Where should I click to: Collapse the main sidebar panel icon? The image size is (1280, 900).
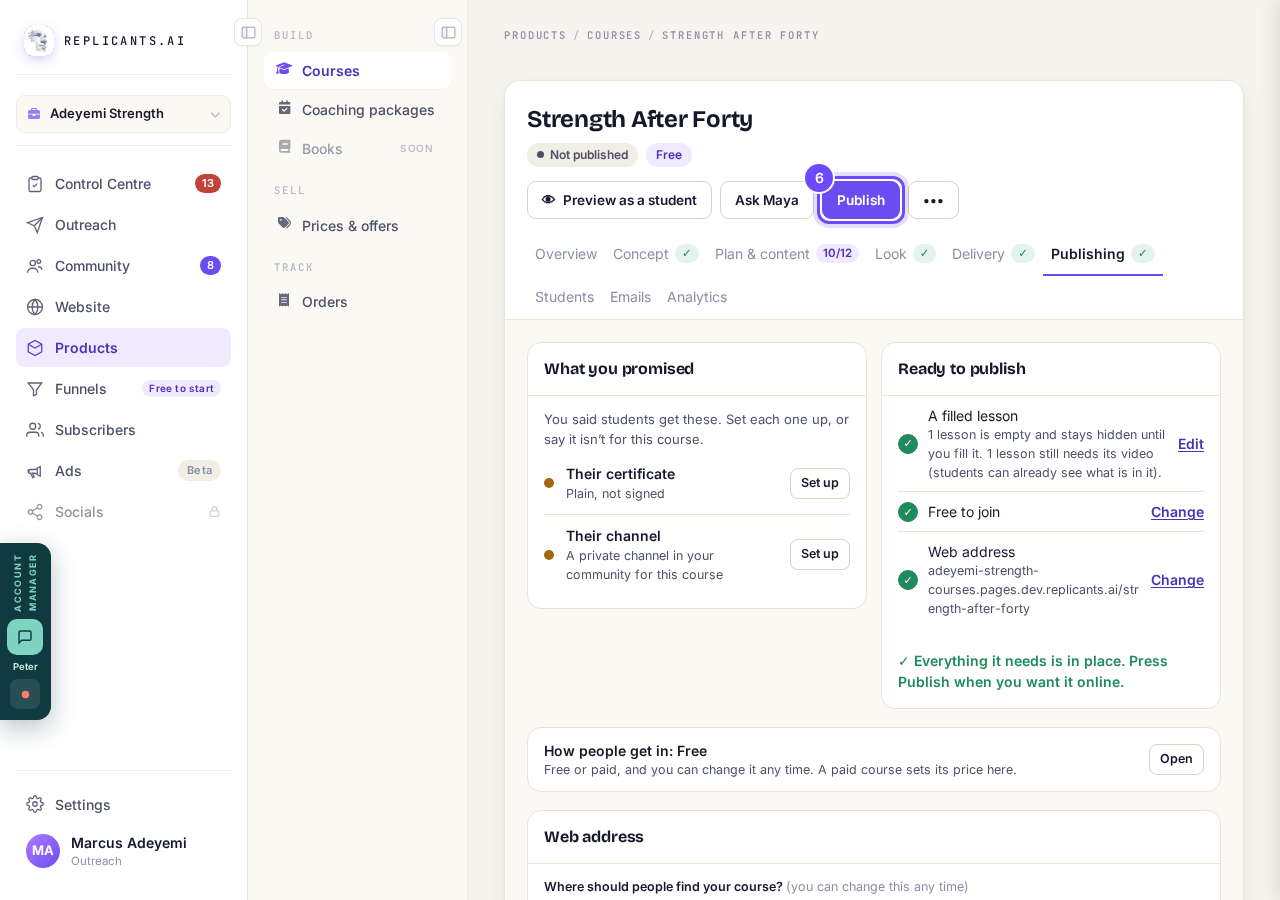pyautogui.click(x=248, y=32)
